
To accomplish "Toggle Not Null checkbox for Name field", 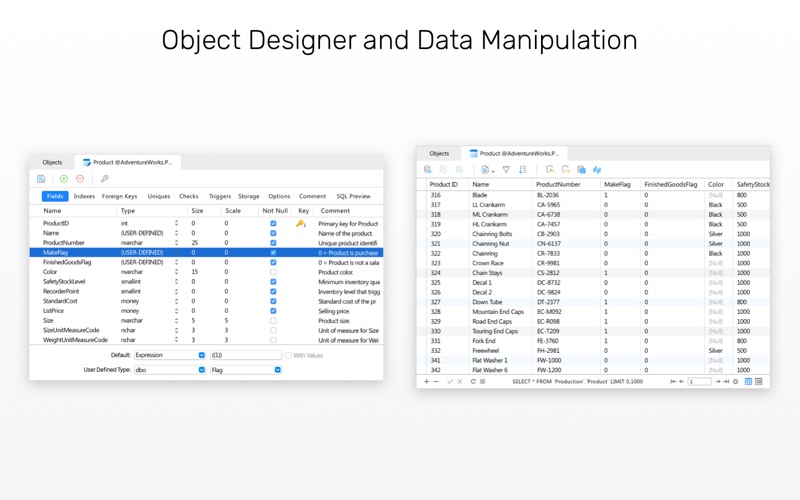I will coord(273,233).
